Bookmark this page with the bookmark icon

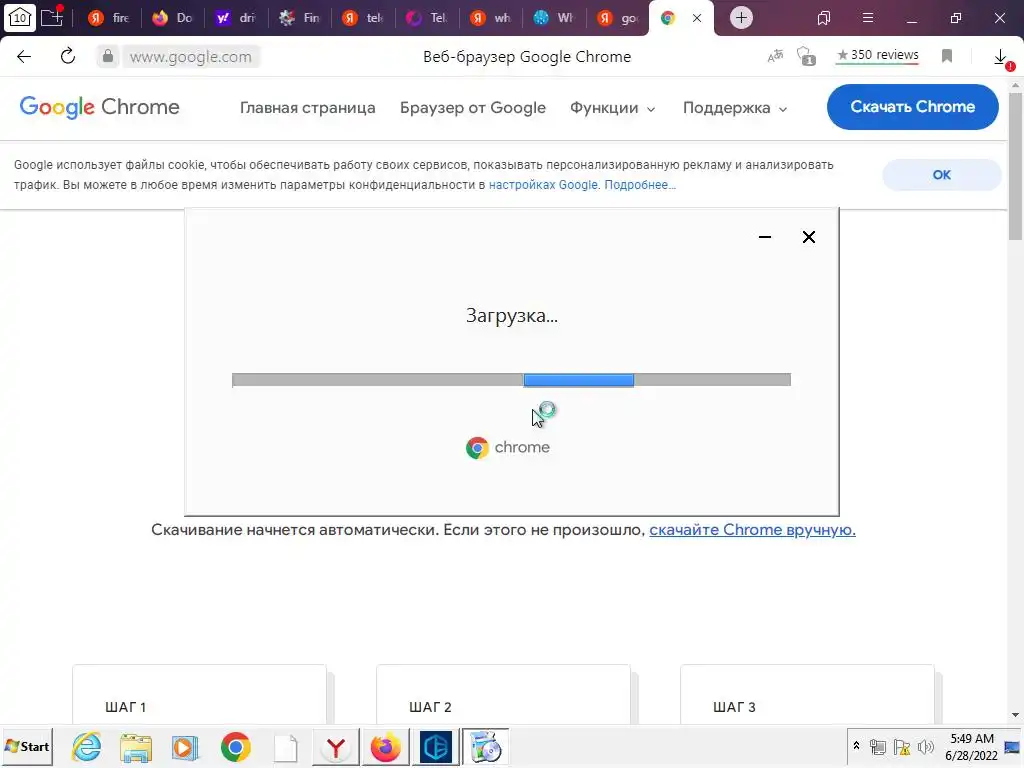pyautogui.click(x=947, y=56)
